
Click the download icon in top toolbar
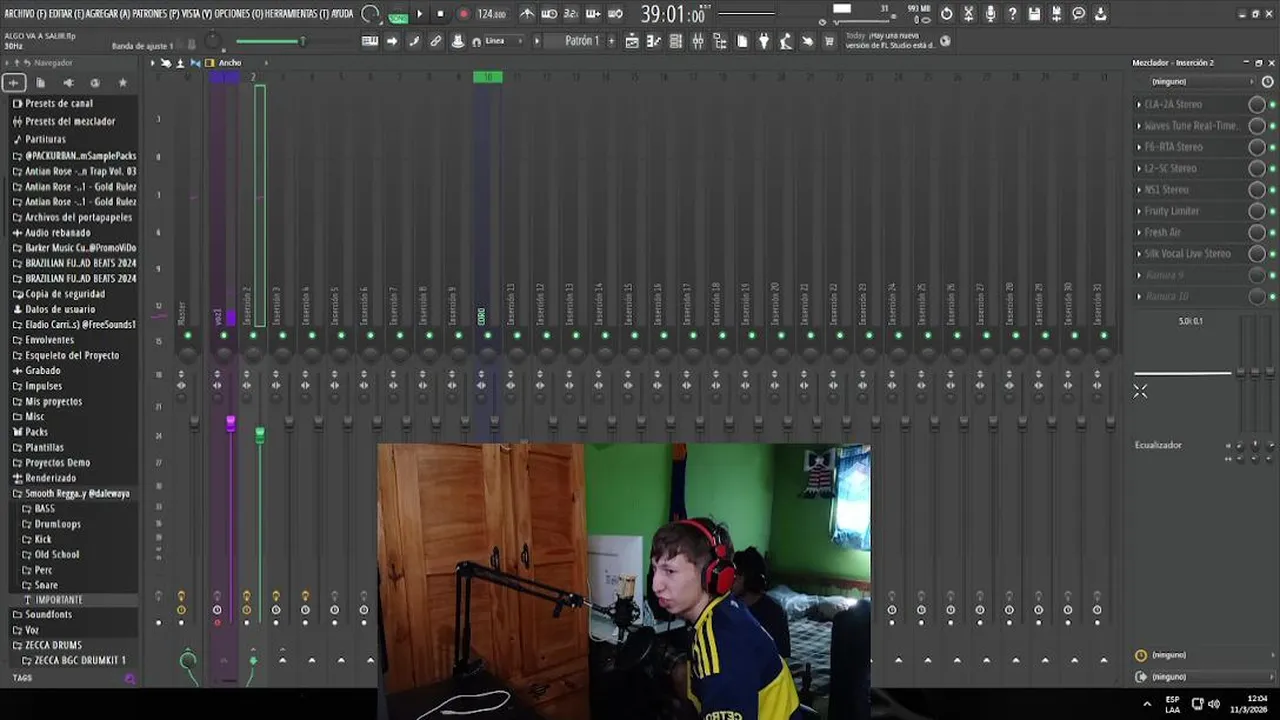coord(1100,14)
